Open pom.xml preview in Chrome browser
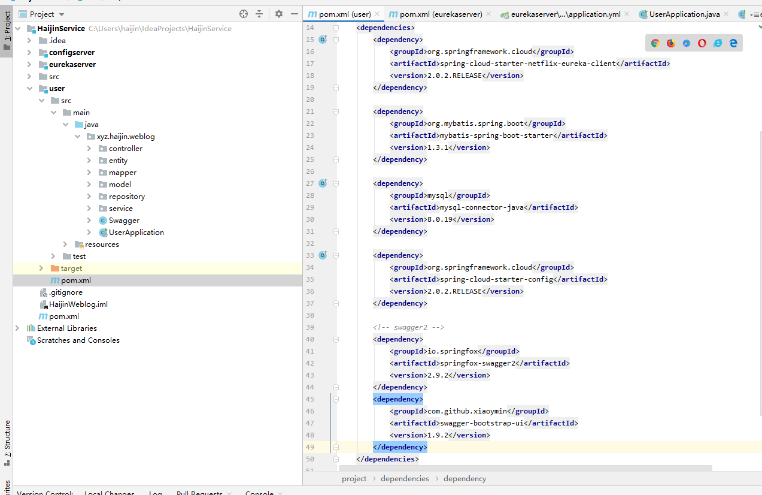The image size is (762, 495). pyautogui.click(x=655, y=43)
